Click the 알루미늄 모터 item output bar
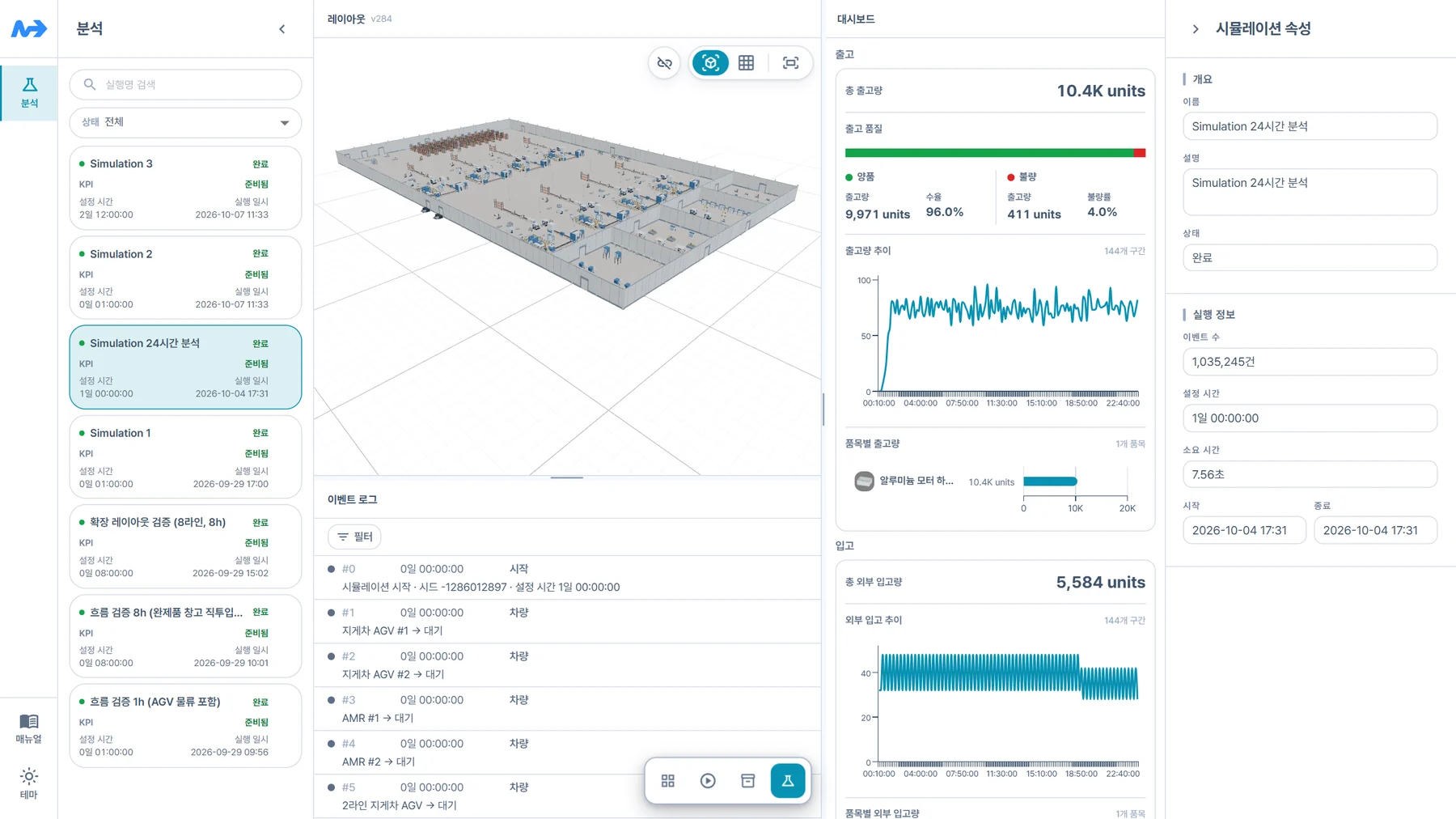Screen dimensions: 1456x819 click(x=1050, y=482)
